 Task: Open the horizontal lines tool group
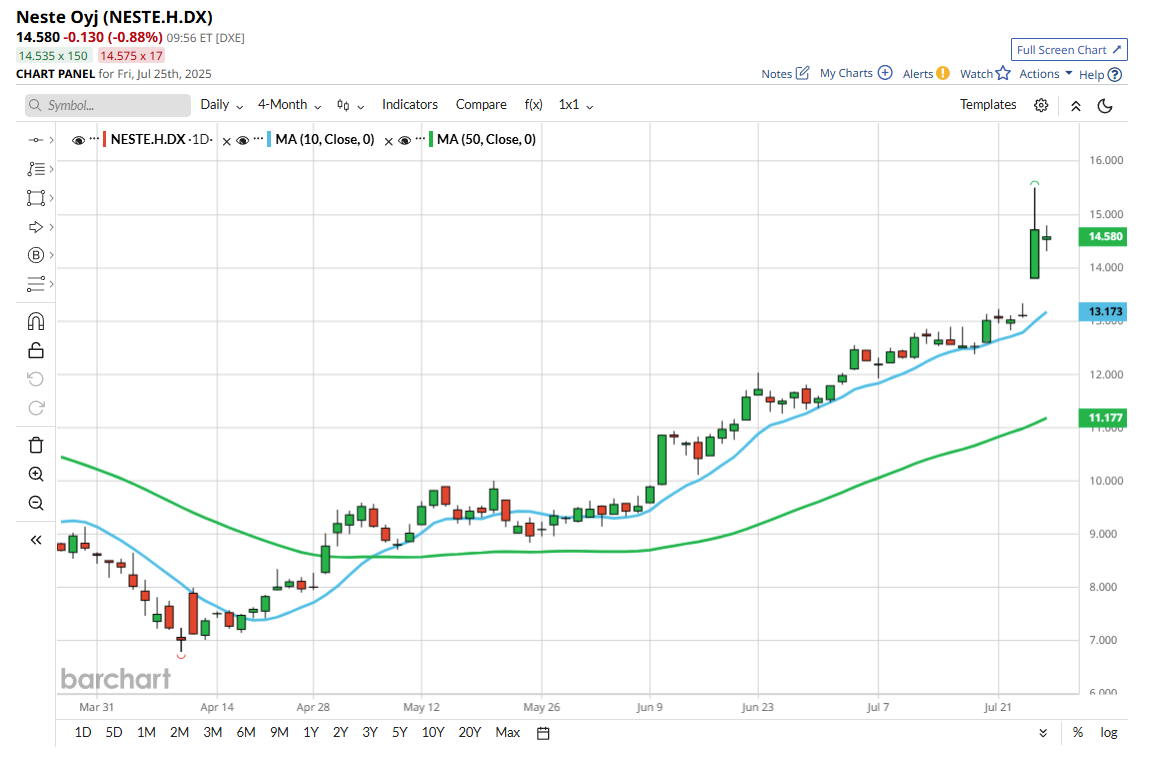(35, 284)
